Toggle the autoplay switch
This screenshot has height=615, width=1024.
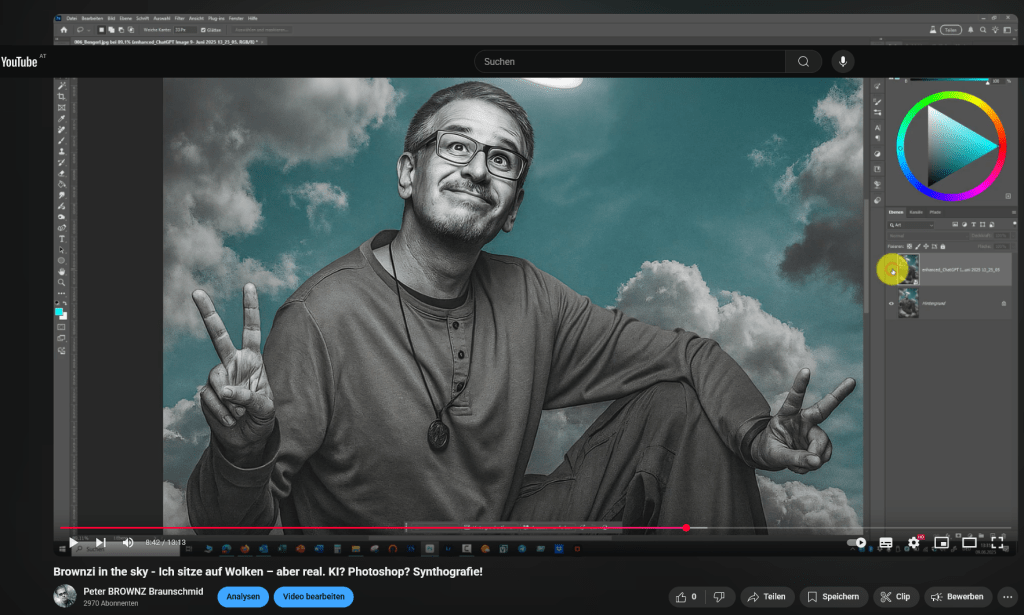(x=856, y=542)
